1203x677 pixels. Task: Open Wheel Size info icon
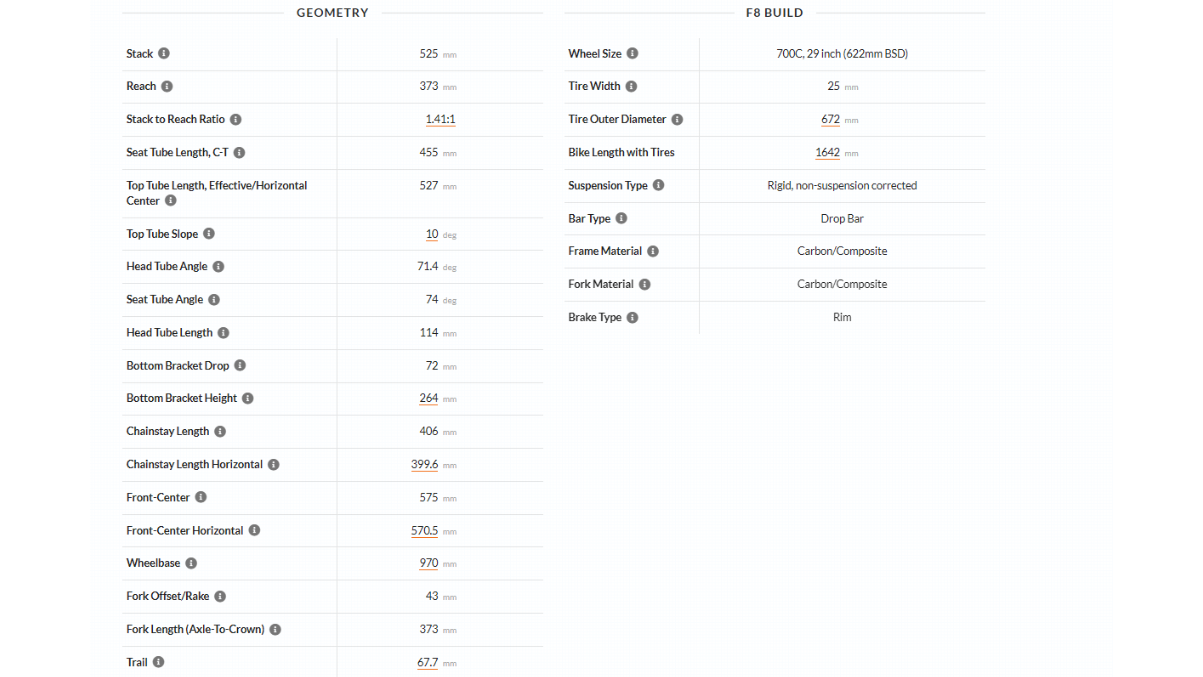[632, 54]
